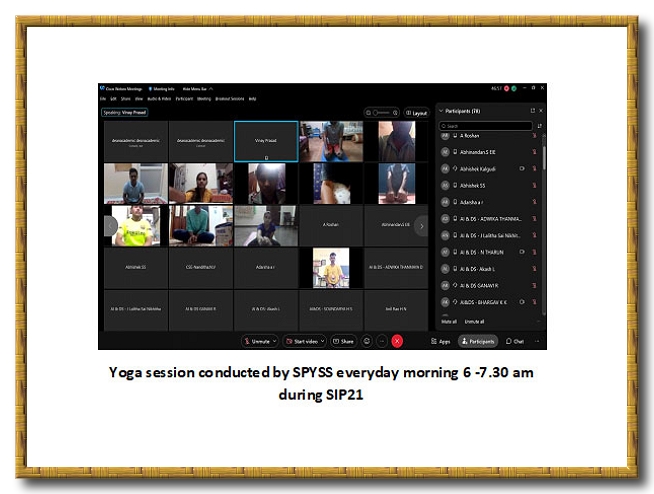The image size is (654, 494).
Task: Click the Layout button
Action: coord(415,113)
